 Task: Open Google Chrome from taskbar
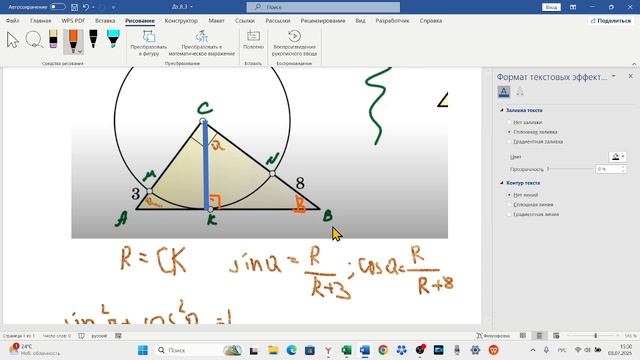pos(383,350)
